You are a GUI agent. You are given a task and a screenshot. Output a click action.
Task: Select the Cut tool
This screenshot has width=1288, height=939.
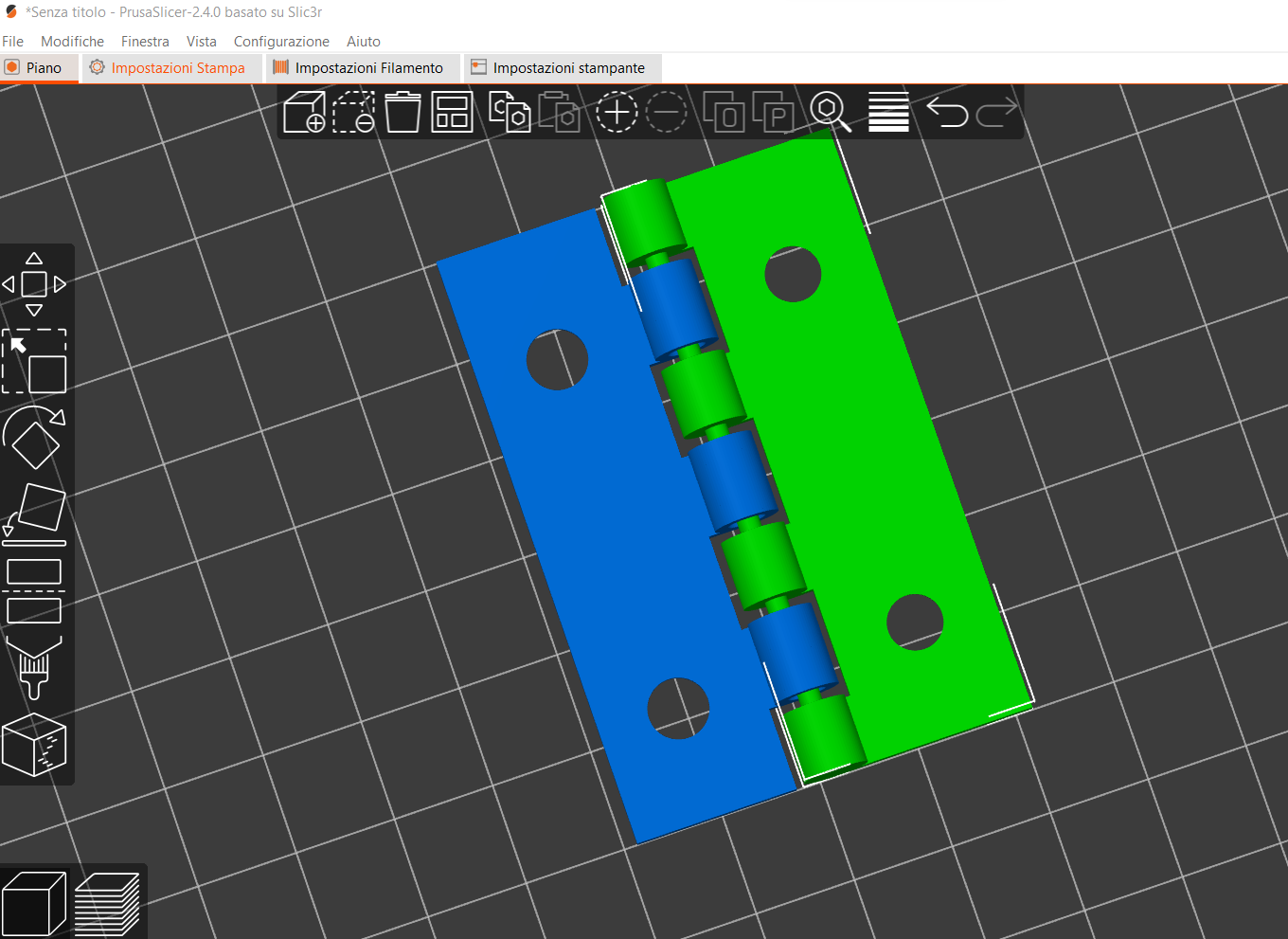point(34,591)
